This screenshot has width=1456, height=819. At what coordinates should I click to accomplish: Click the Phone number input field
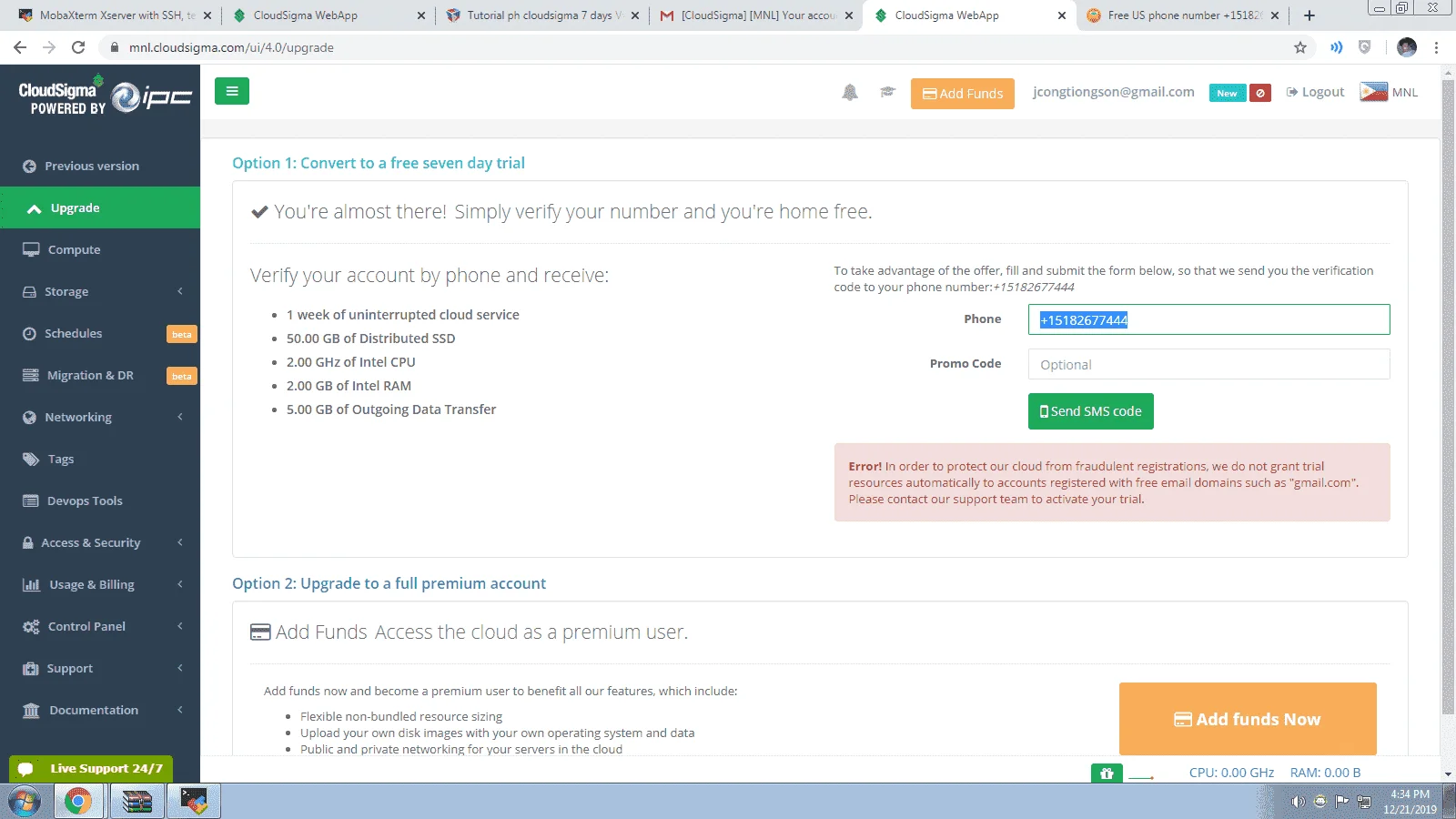click(x=1208, y=319)
